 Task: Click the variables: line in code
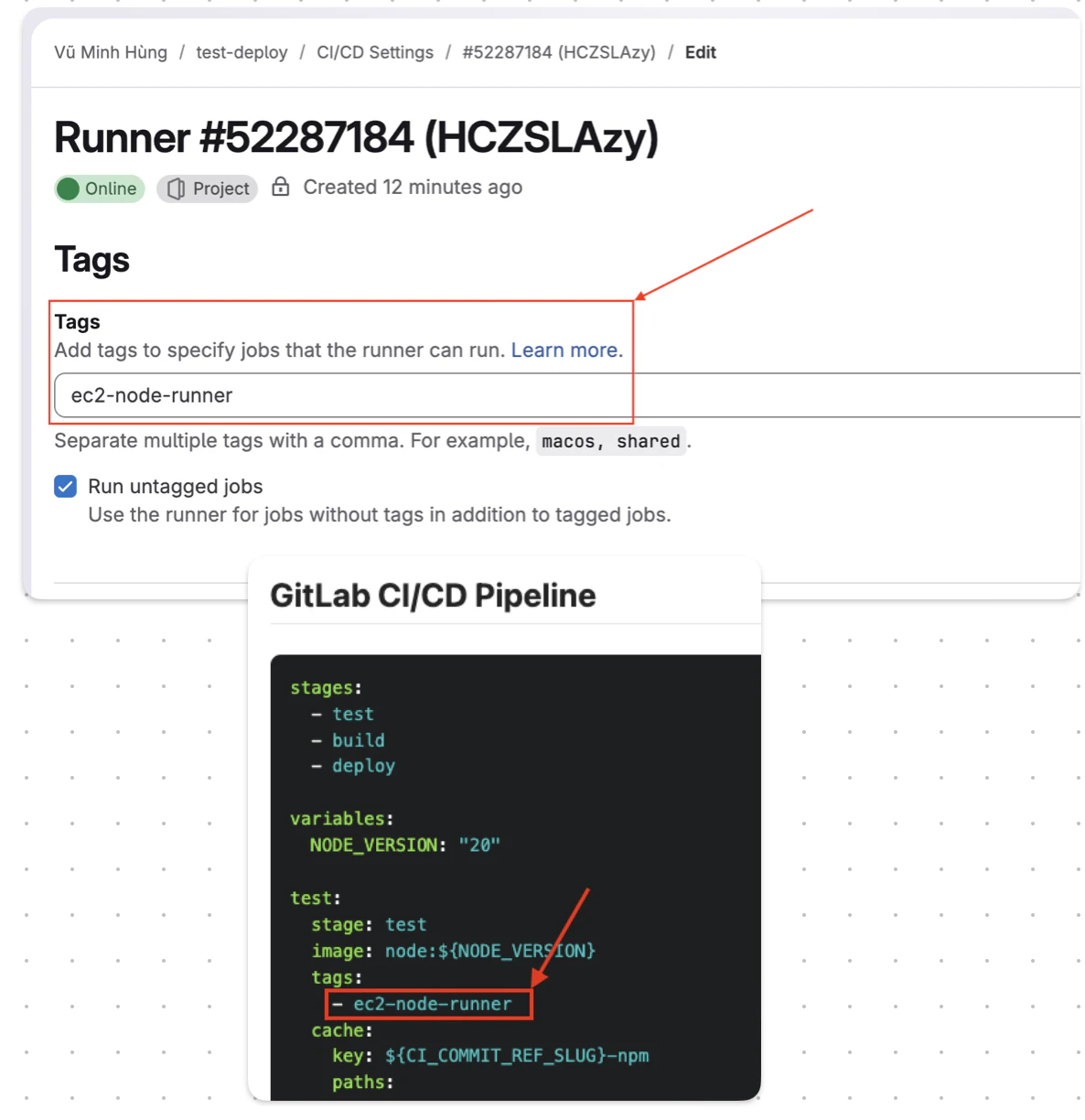[342, 819]
